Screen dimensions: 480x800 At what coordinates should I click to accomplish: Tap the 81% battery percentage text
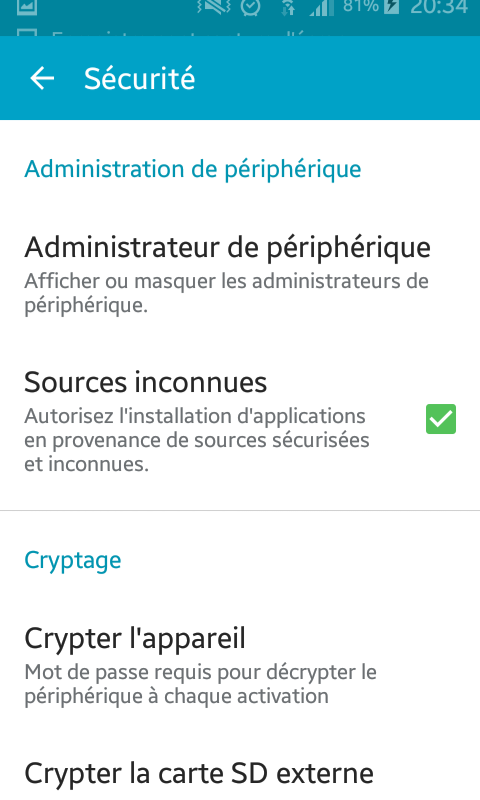coord(361,6)
